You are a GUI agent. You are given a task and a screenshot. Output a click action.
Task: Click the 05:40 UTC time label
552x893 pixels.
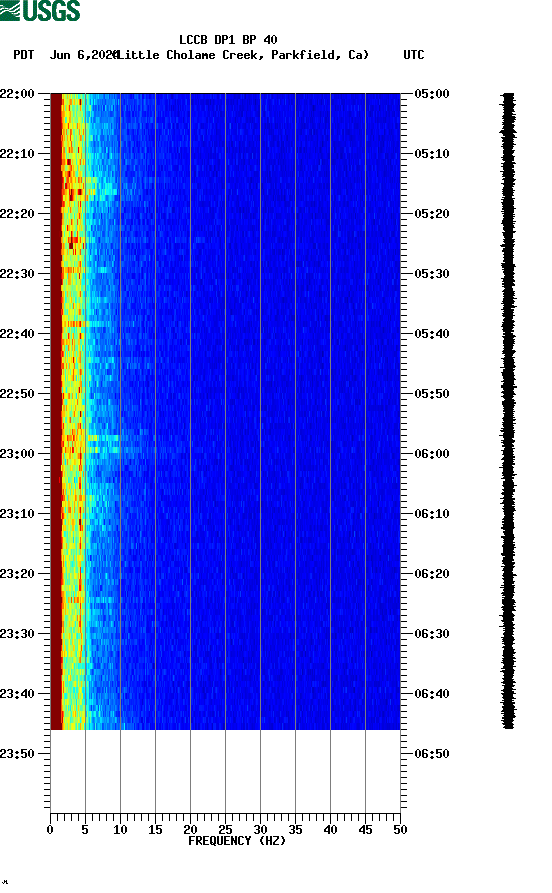[x=432, y=334]
